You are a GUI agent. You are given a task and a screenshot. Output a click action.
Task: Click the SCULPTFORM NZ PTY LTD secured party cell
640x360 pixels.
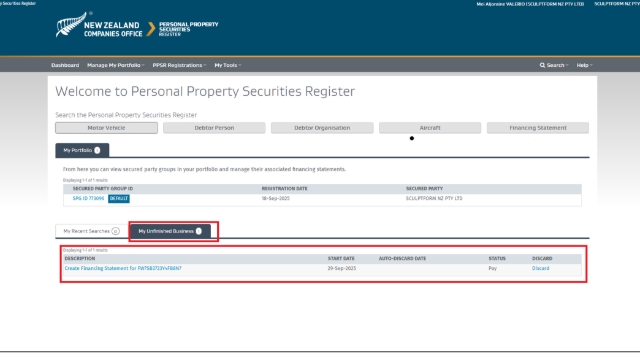pyautogui.click(x=434, y=198)
